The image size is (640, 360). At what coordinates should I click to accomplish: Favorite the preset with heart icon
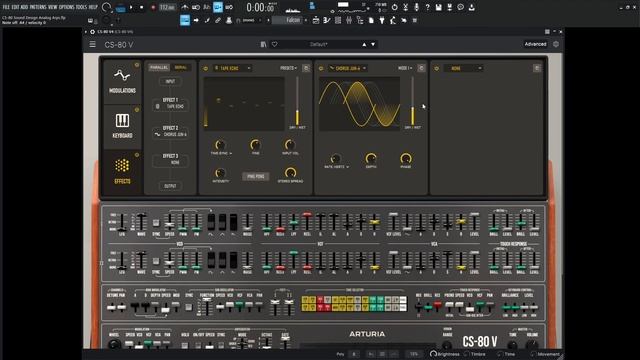pyautogui.click(x=275, y=44)
